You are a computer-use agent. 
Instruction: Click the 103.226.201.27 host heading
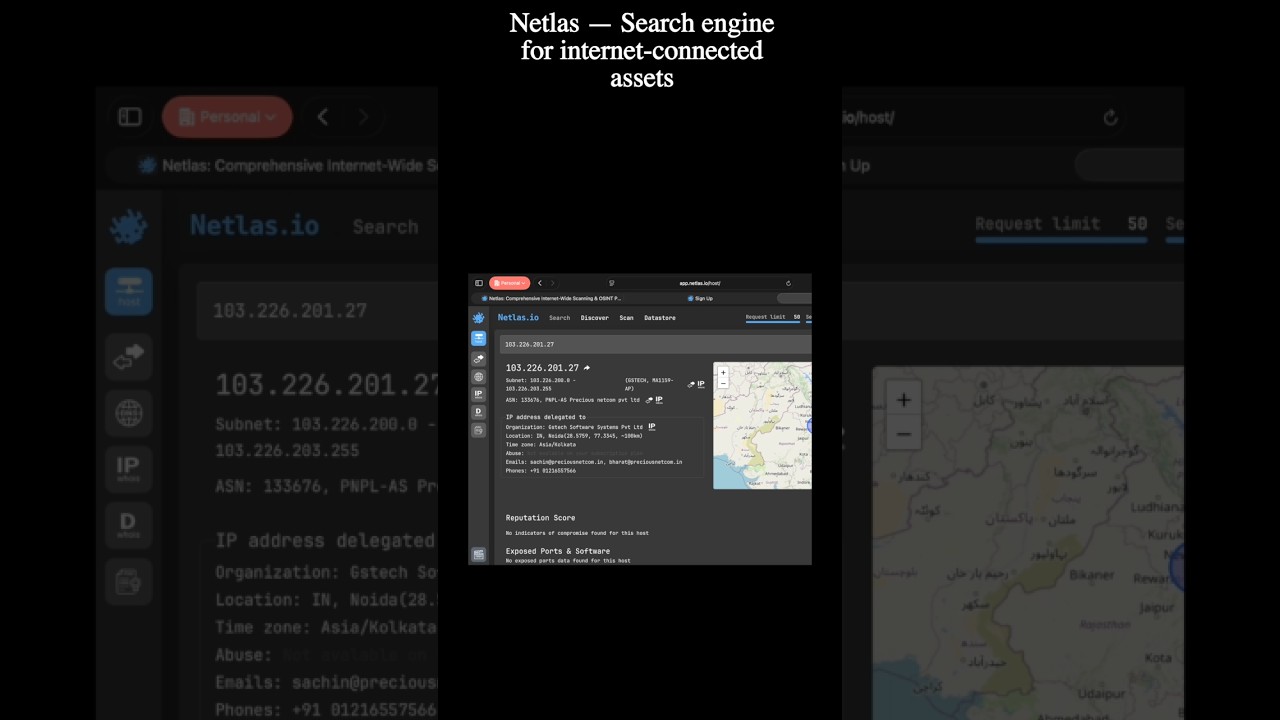coord(542,368)
